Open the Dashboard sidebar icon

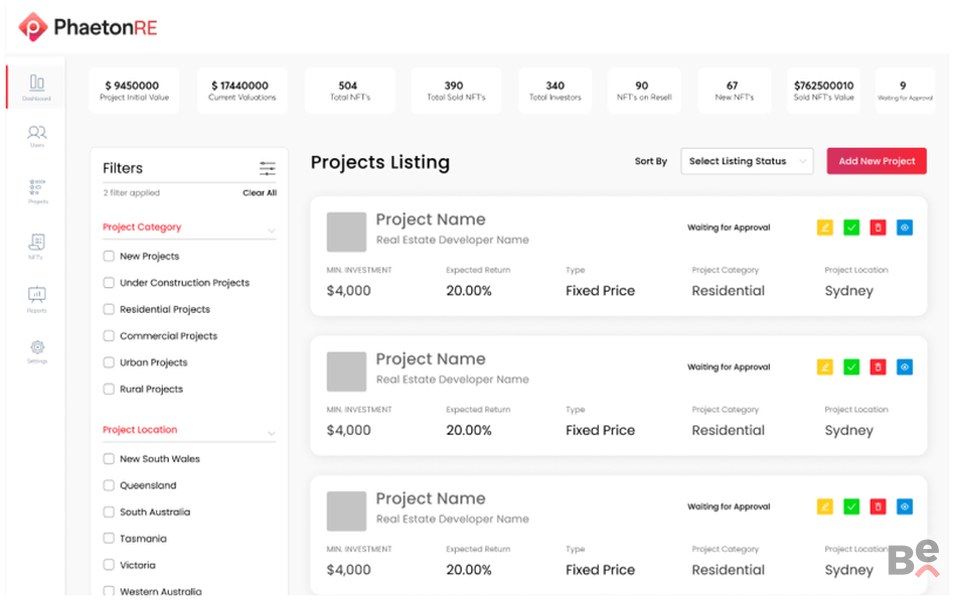[x=37, y=85]
